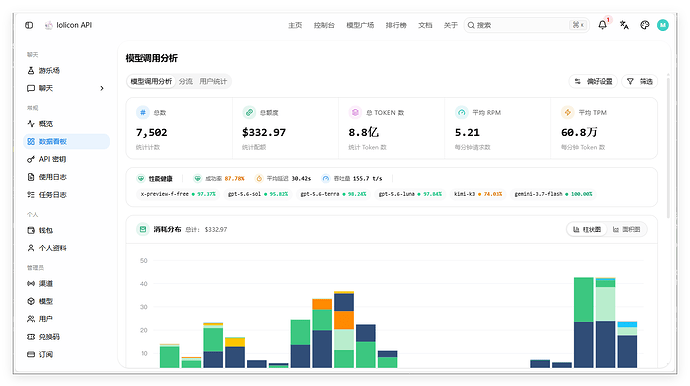The width and height of the screenshot is (690, 386).
Task: Open 个人资料 in the sidebar
Action: pos(66,248)
